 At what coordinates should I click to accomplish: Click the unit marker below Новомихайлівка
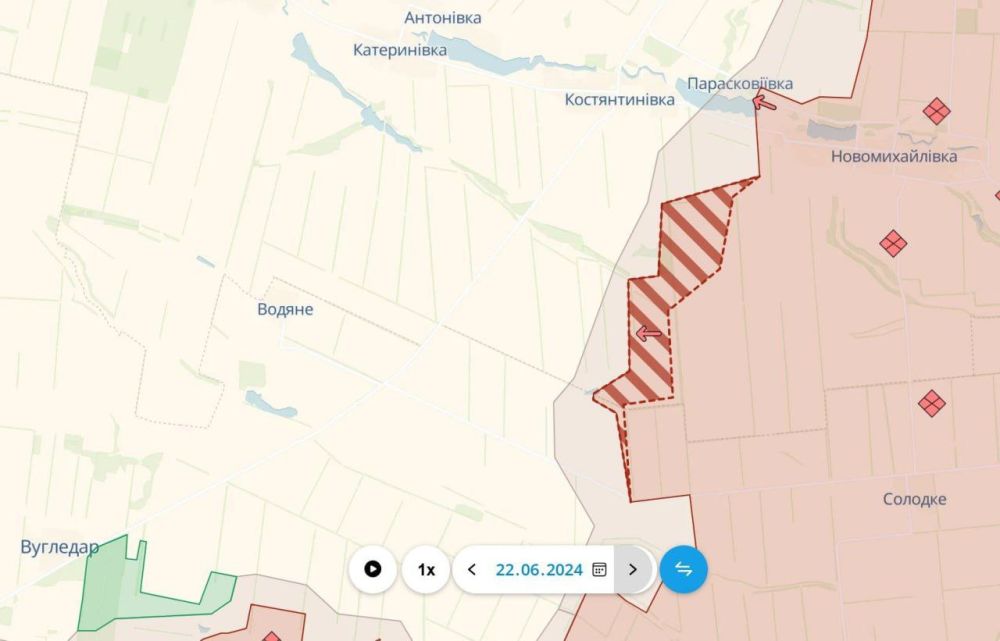(x=893, y=244)
